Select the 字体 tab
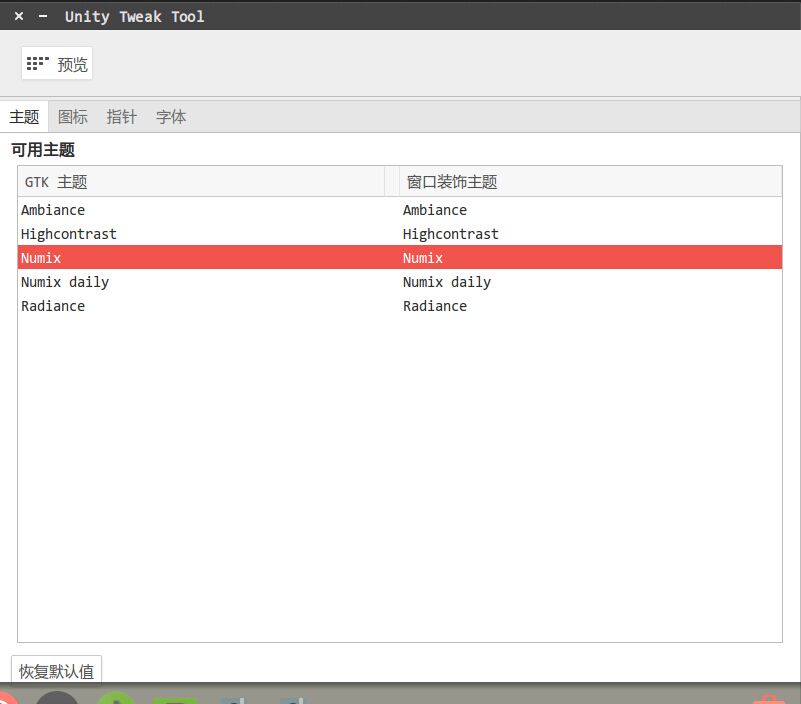The width and height of the screenshot is (801, 704). (171, 117)
